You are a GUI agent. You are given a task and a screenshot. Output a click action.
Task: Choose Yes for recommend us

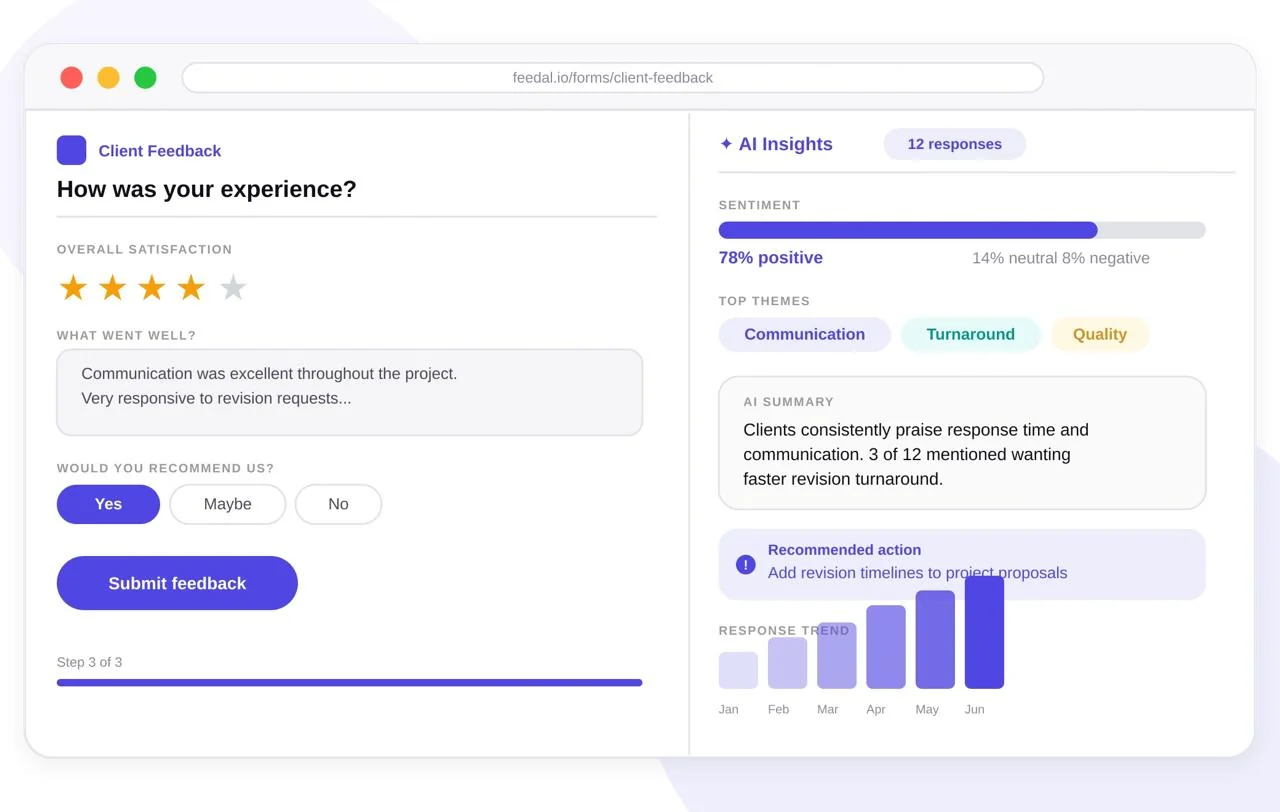(108, 504)
